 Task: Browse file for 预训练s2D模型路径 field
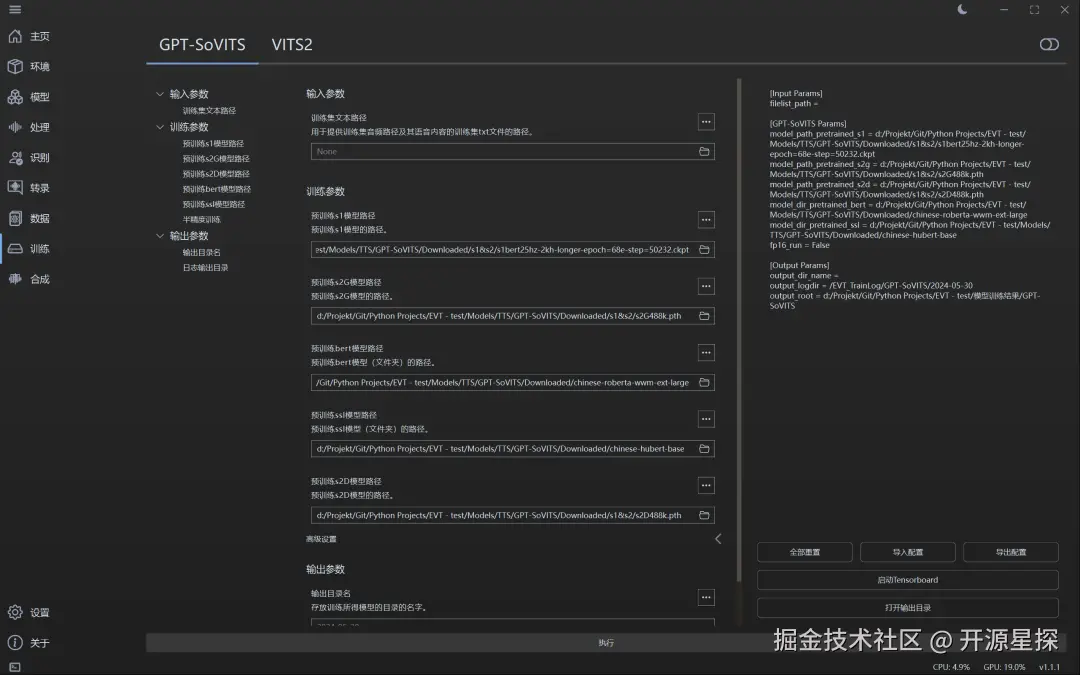coord(704,515)
